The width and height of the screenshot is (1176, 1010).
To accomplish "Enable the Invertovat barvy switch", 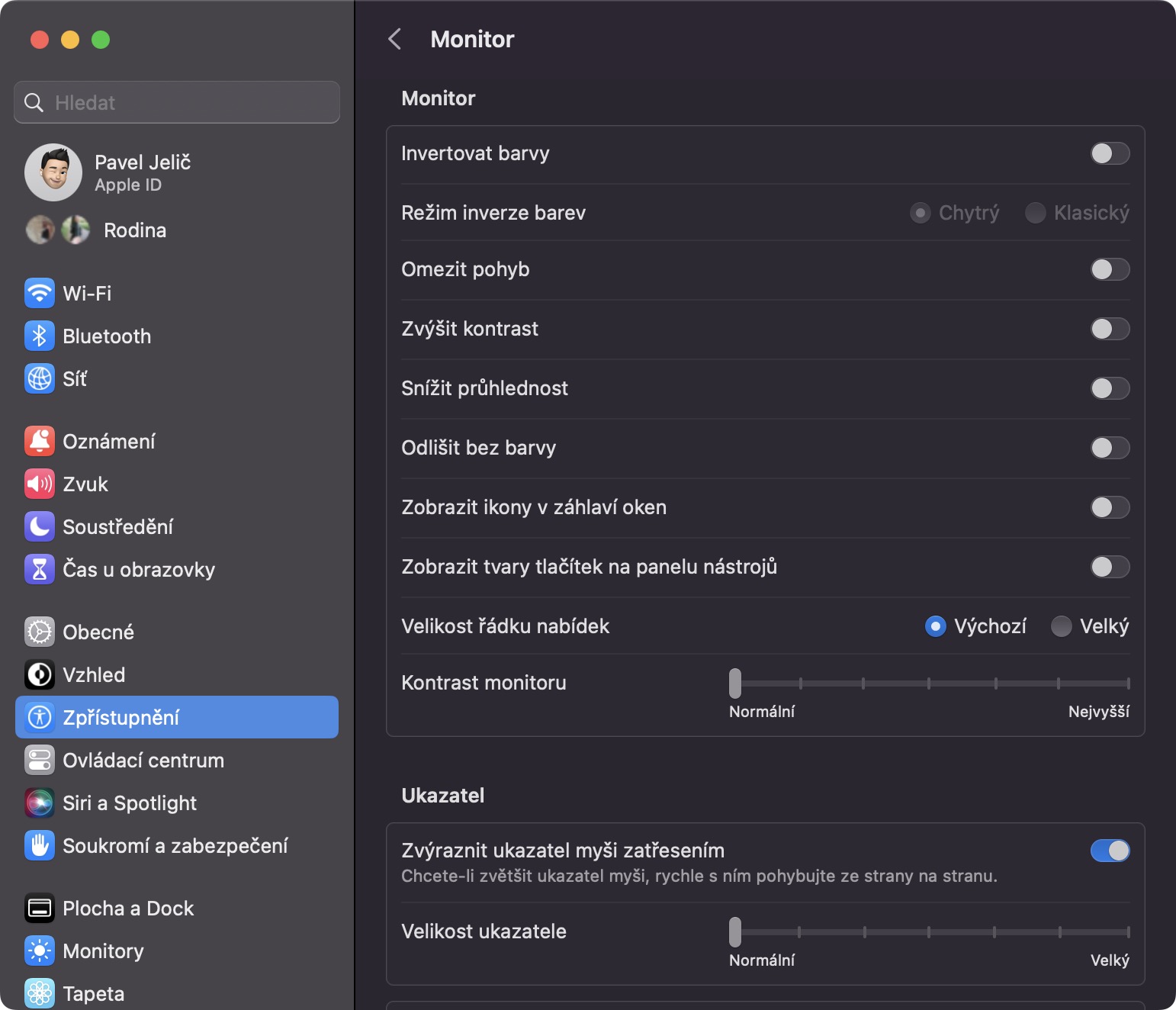I will [1110, 153].
